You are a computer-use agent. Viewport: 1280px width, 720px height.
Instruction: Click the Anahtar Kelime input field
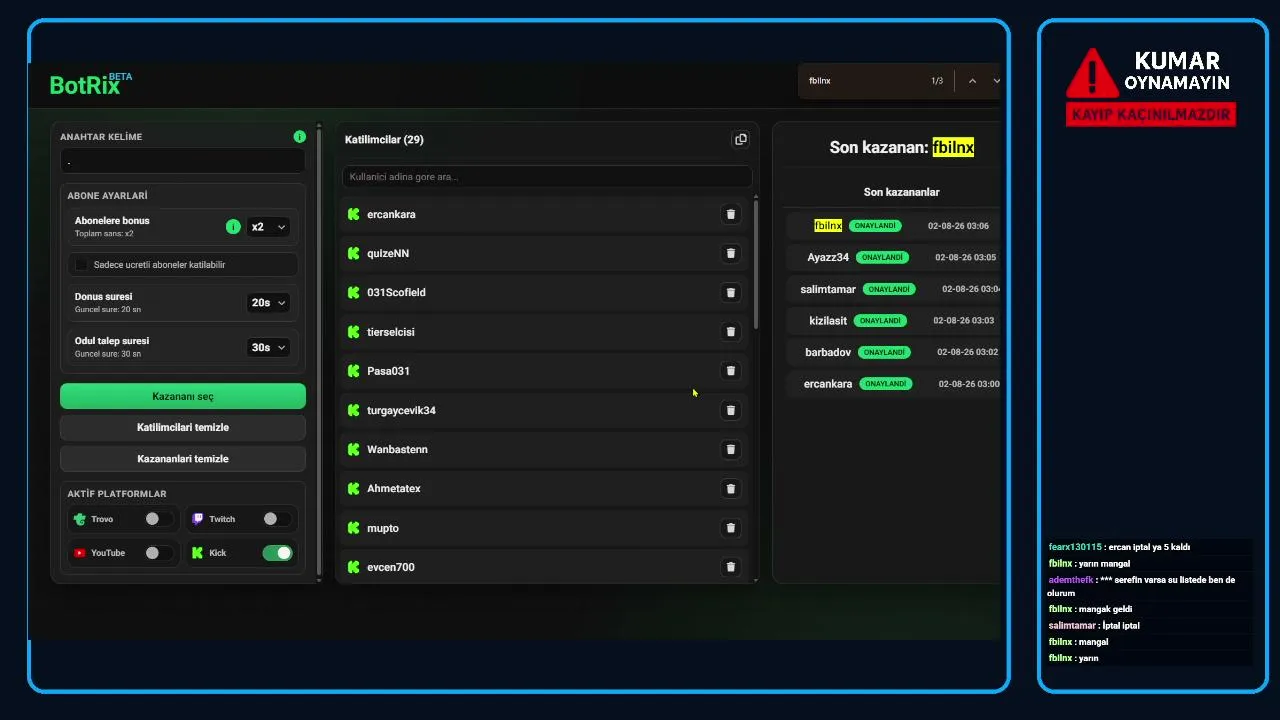point(183,160)
